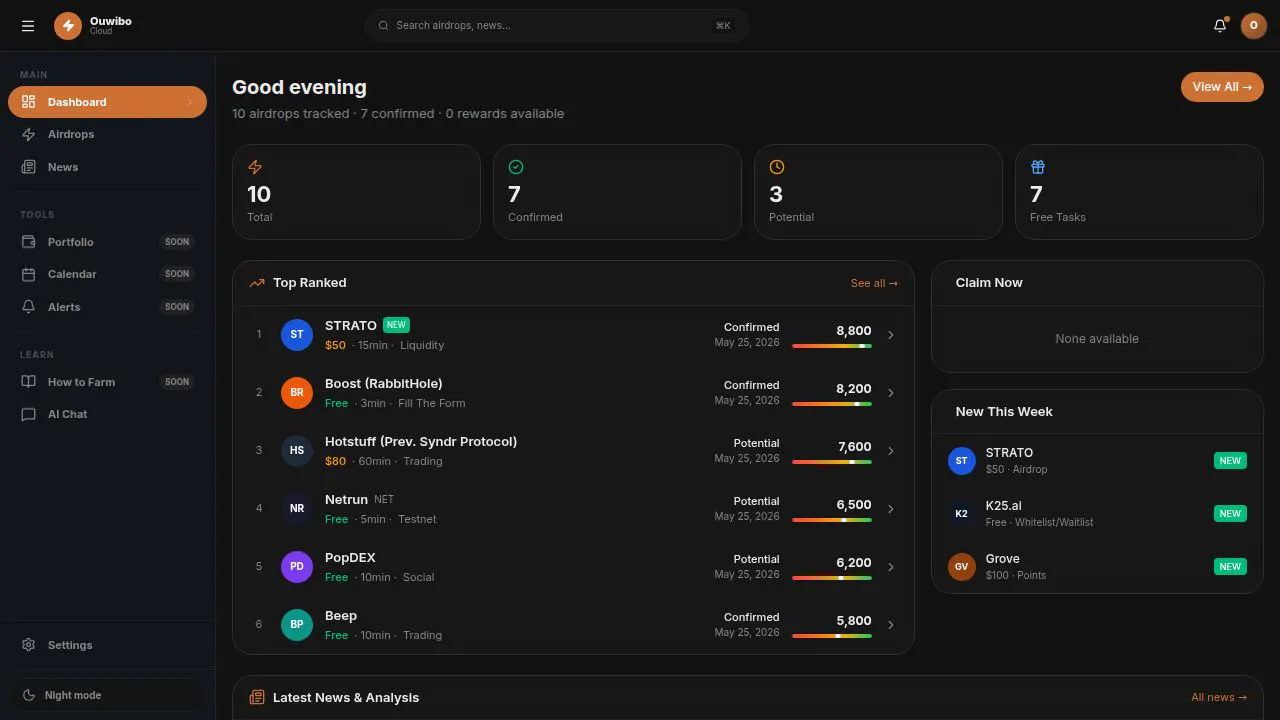
Task: Click the Free Tasks gift icon
Action: (1038, 167)
